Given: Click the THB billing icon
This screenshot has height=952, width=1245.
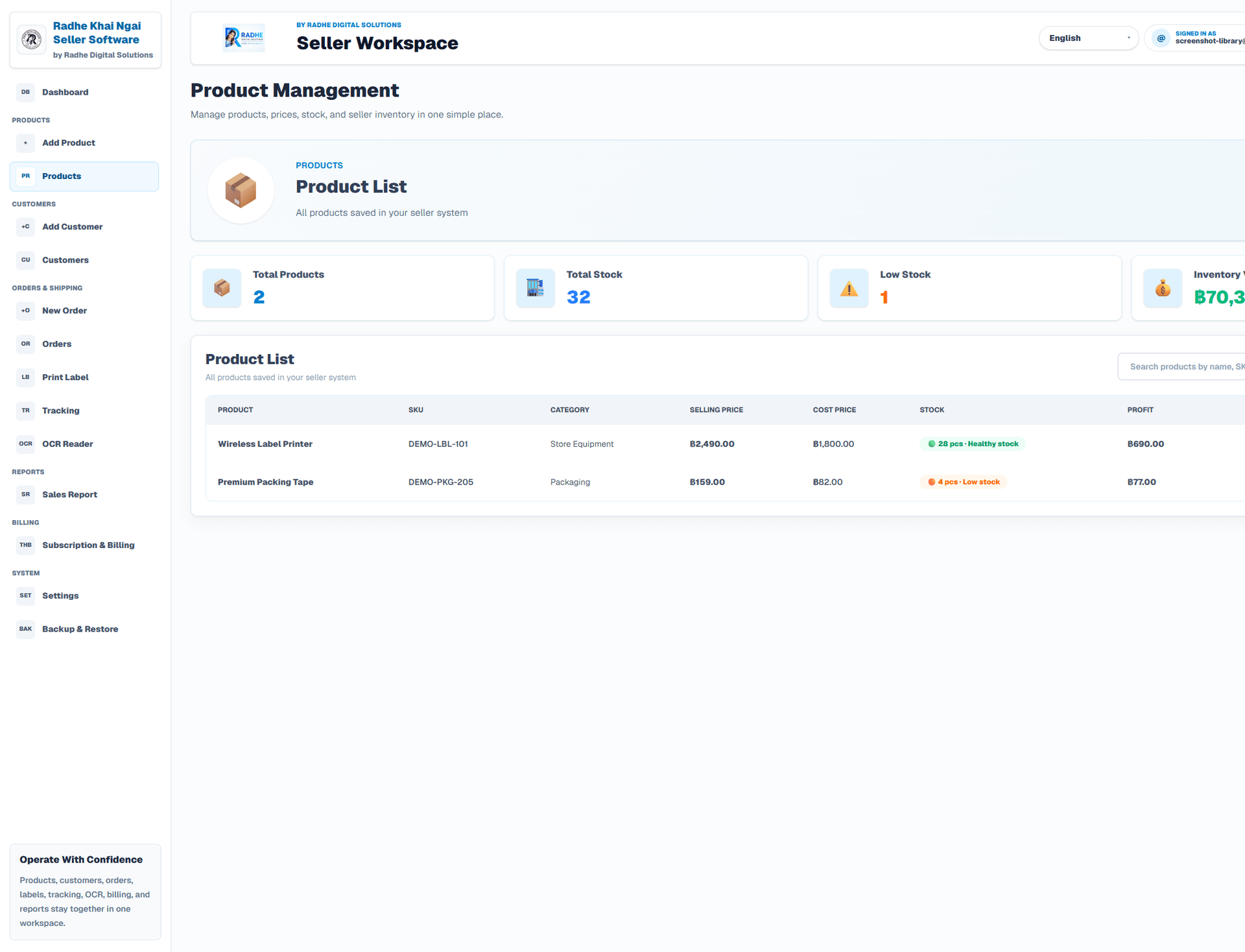Looking at the screenshot, I should (x=25, y=545).
